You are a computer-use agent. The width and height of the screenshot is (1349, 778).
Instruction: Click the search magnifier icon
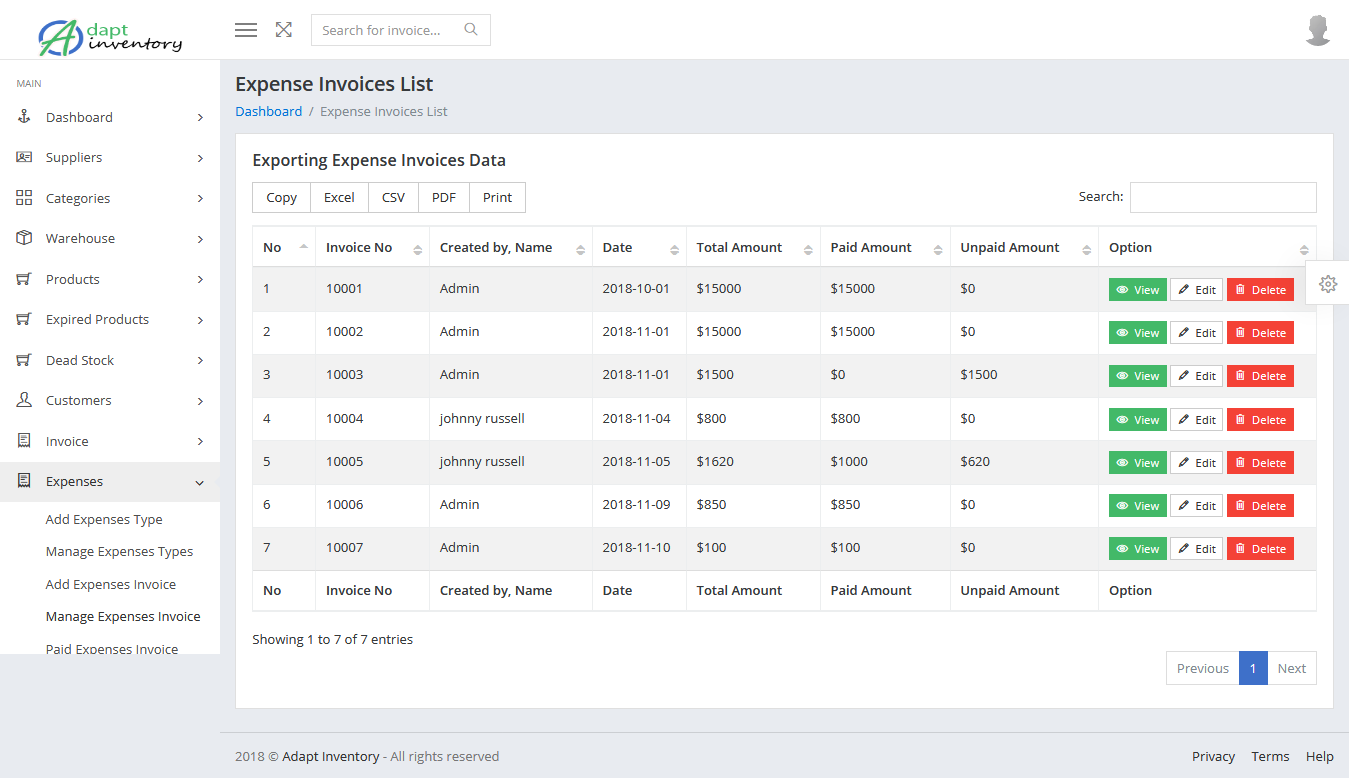tap(471, 30)
